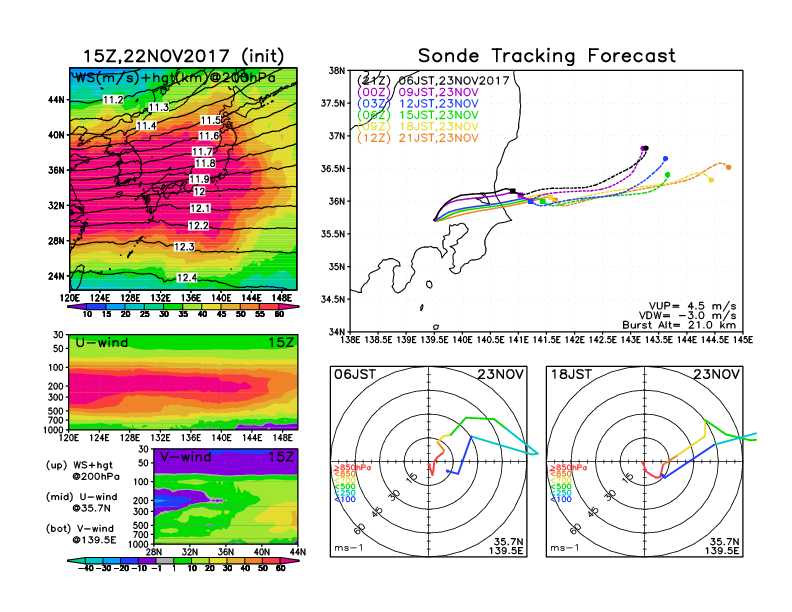Screen dimensions: 792x612
Task: Click the "145E" longitude label on the tracking map
Action: 743,340
